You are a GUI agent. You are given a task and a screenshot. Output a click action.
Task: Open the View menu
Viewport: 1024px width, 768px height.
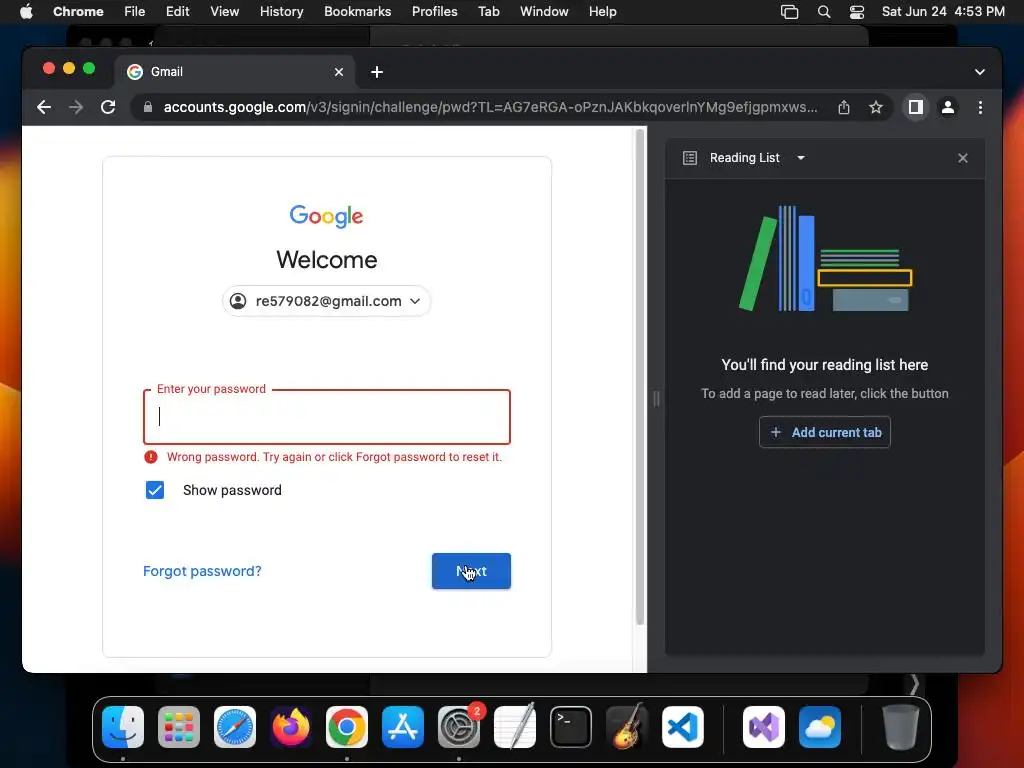coord(225,12)
